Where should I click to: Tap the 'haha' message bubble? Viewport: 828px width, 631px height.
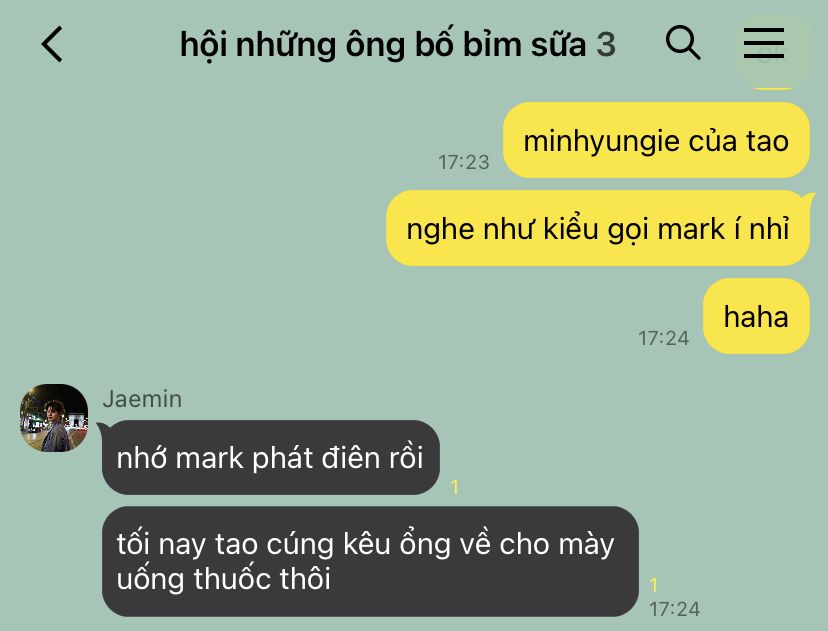coord(756,316)
